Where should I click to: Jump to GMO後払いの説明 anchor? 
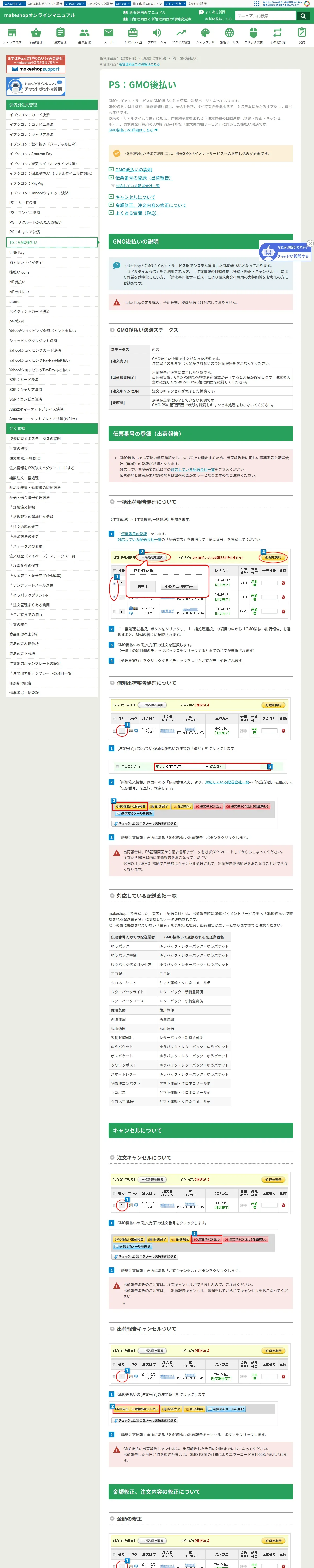[133, 170]
